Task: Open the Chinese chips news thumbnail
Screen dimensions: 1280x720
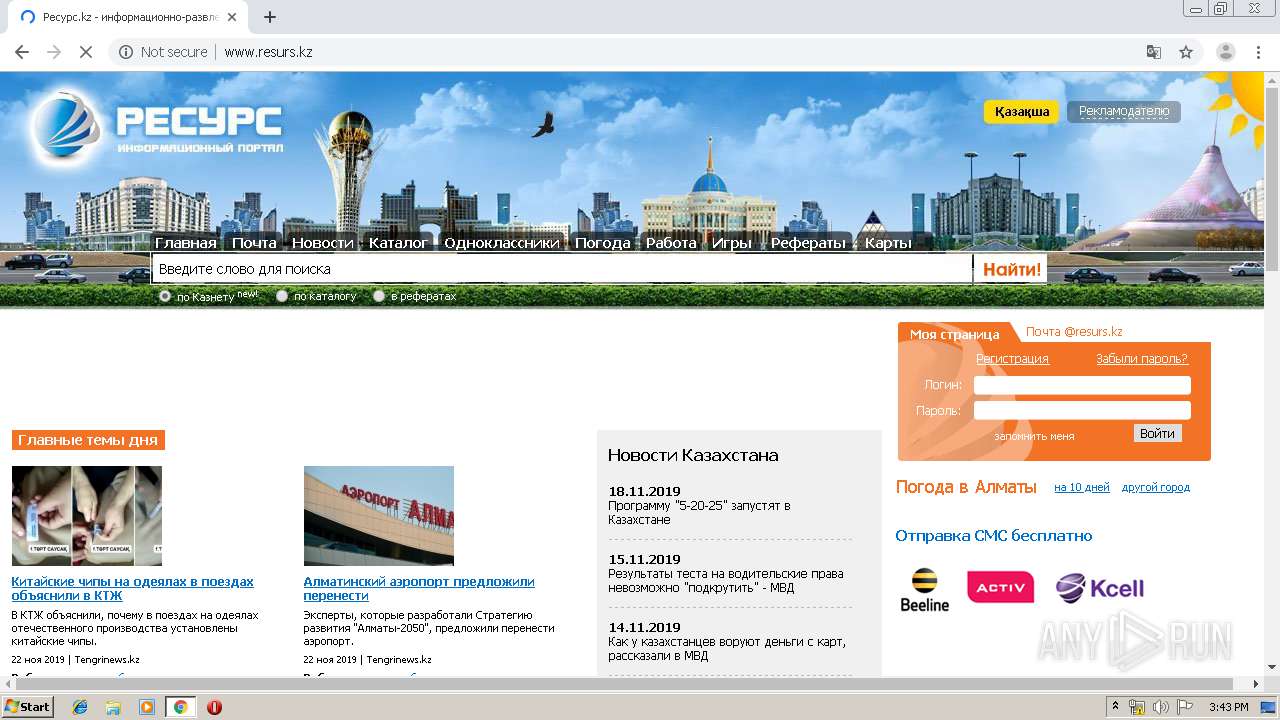Action: point(87,516)
